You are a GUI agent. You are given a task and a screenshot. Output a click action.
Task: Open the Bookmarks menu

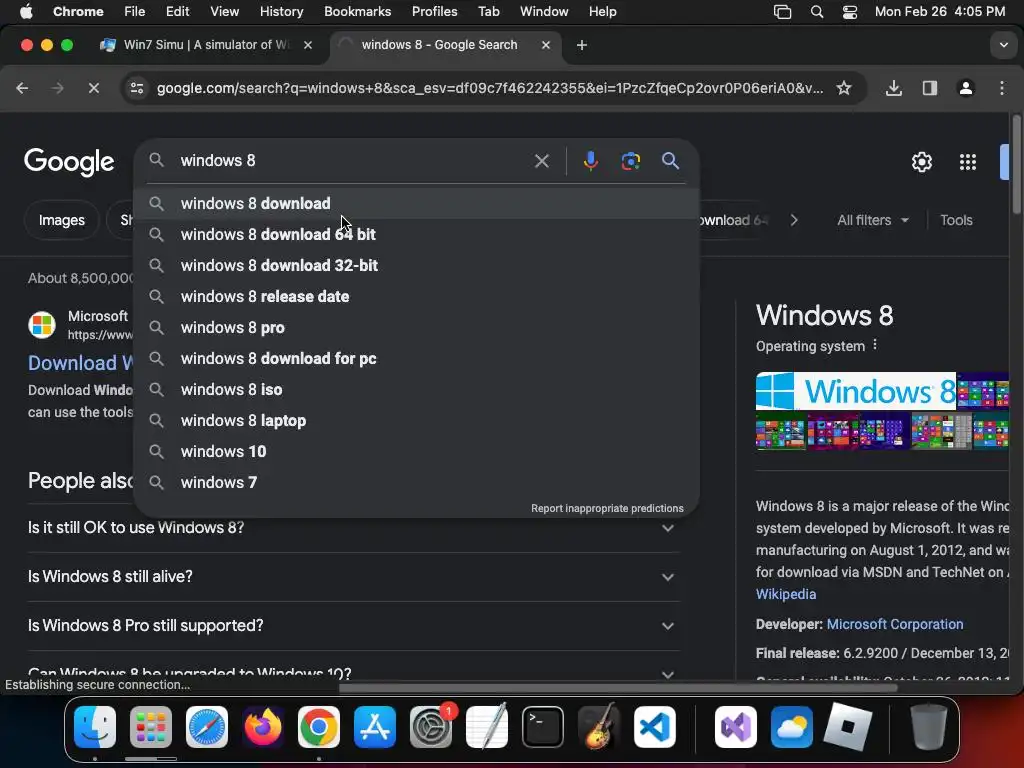pyautogui.click(x=357, y=12)
